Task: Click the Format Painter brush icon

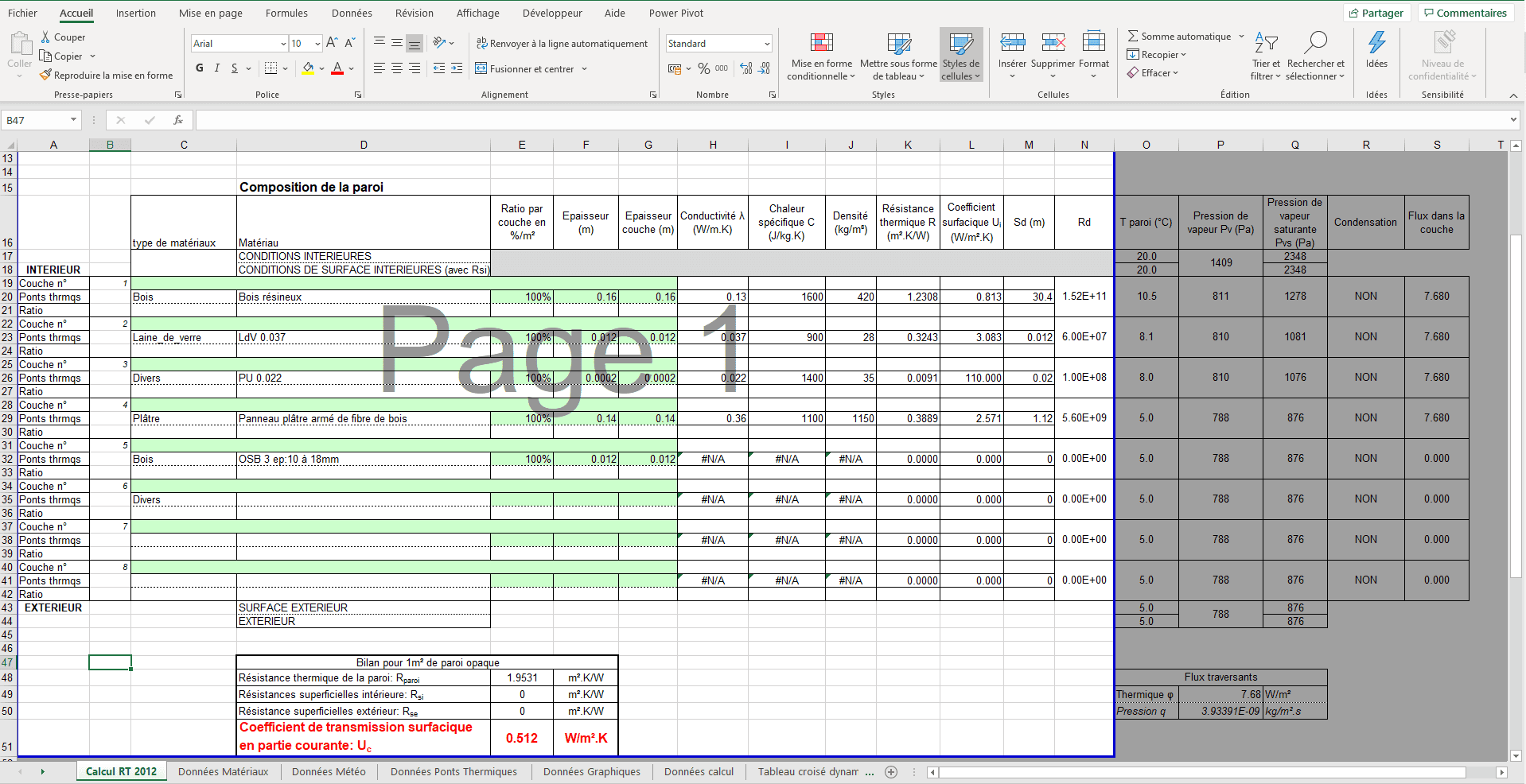Action: (x=46, y=76)
